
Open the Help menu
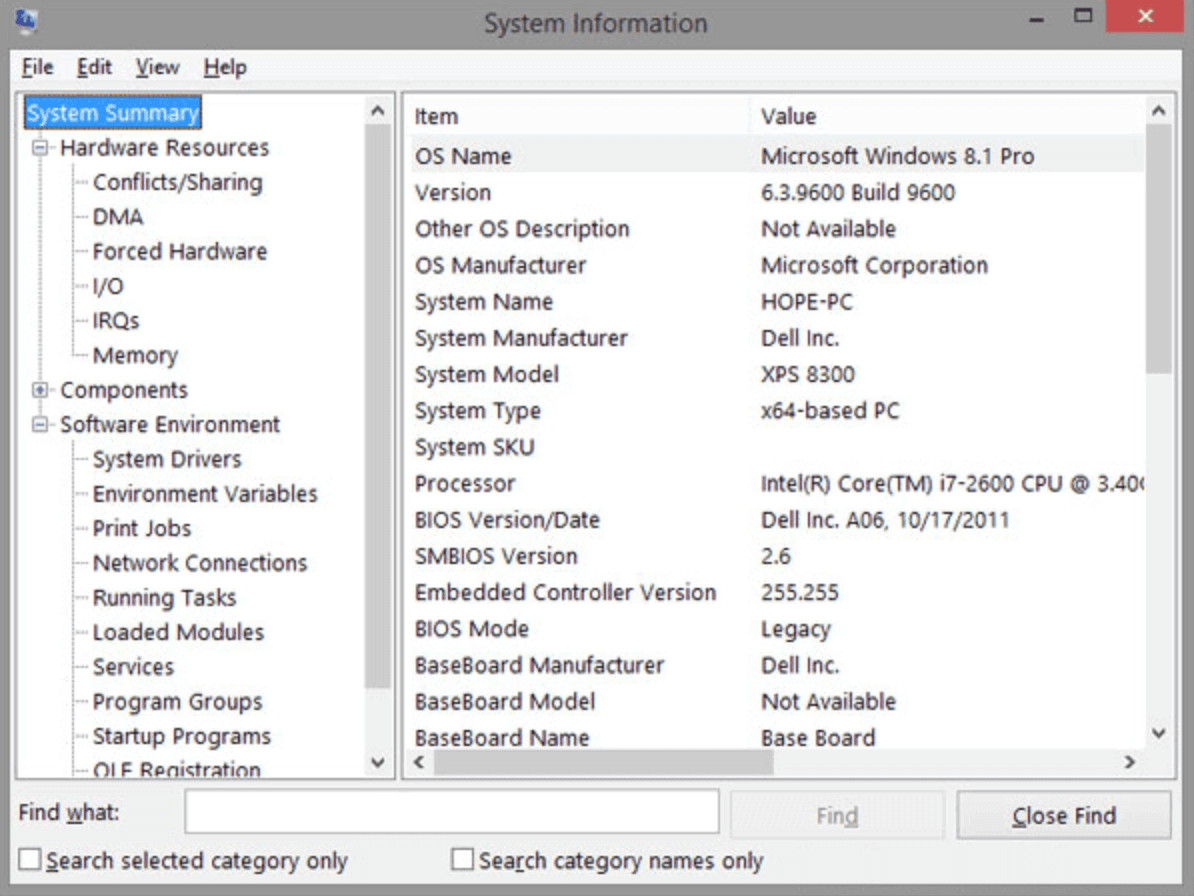[x=225, y=67]
